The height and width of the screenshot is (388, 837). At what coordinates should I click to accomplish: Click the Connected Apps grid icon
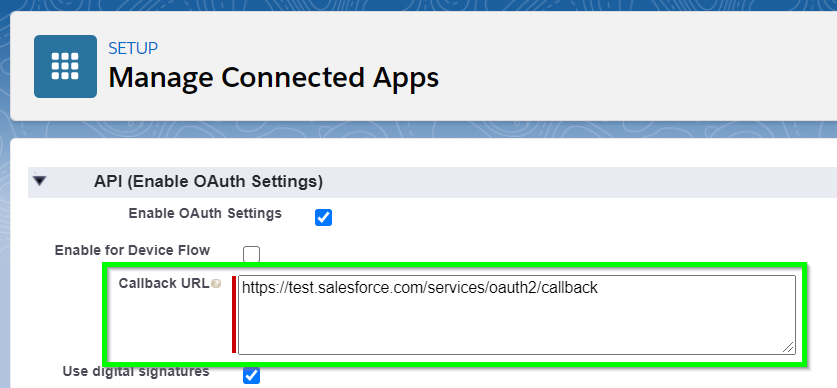[65, 66]
